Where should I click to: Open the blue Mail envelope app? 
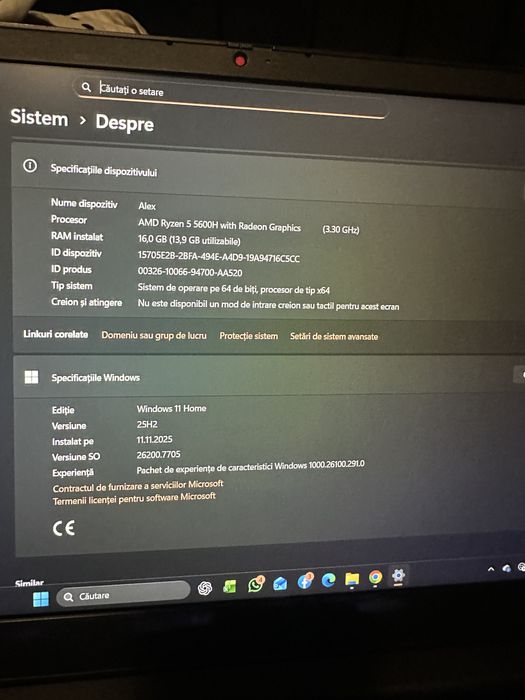tap(280, 583)
